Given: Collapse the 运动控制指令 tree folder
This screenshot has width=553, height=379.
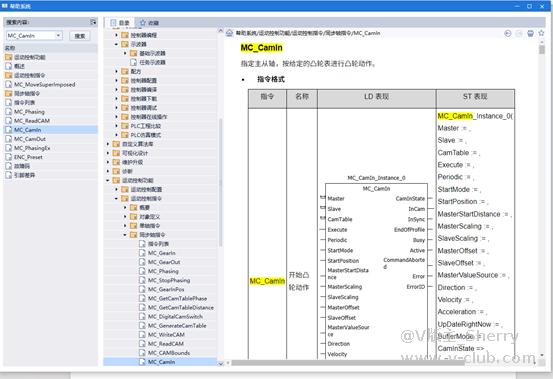Looking at the screenshot, I should [116, 198].
